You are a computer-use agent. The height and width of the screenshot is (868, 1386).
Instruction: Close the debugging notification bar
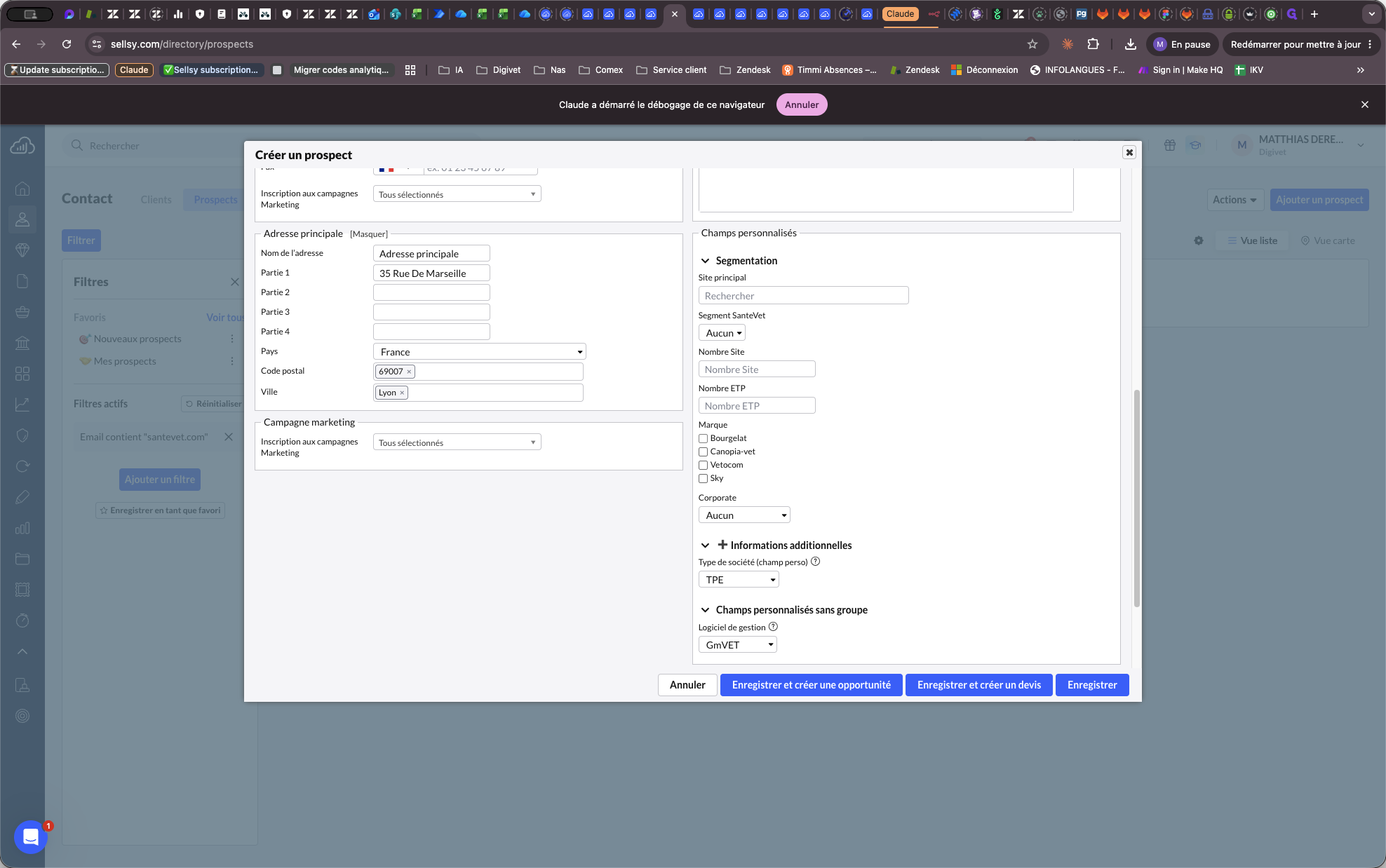point(1365,104)
